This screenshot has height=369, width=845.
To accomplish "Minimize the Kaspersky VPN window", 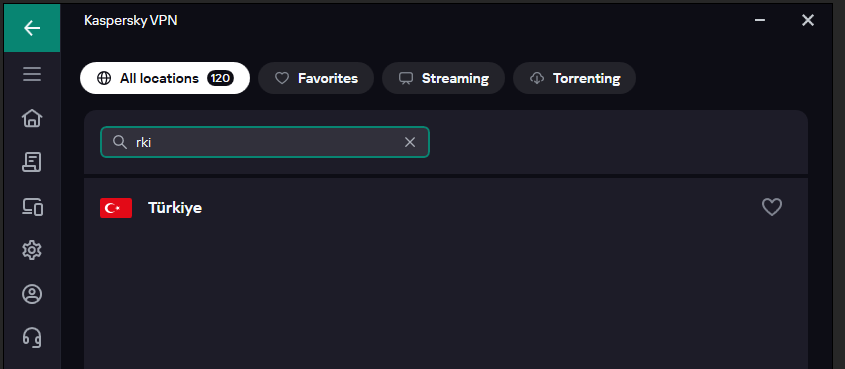I will (x=760, y=20).
